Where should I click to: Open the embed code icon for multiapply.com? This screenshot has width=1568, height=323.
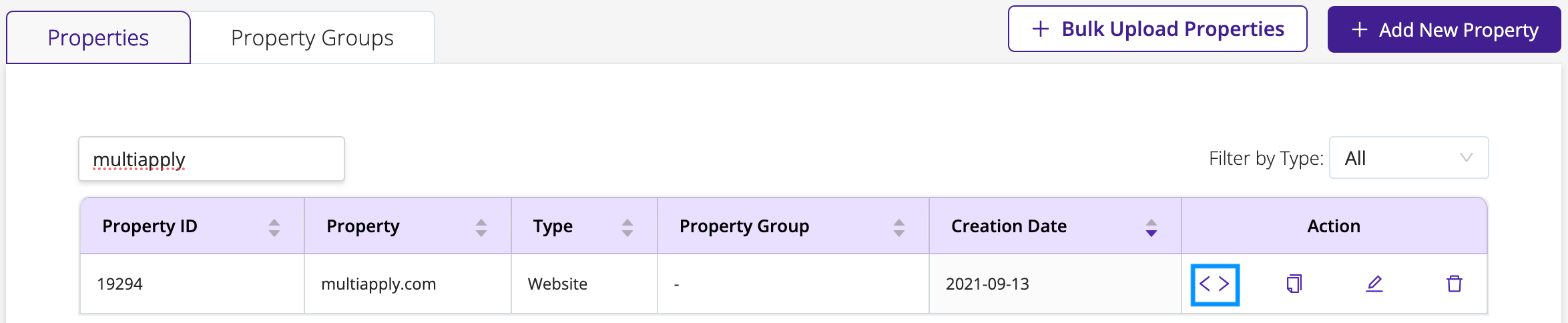pos(1214,284)
